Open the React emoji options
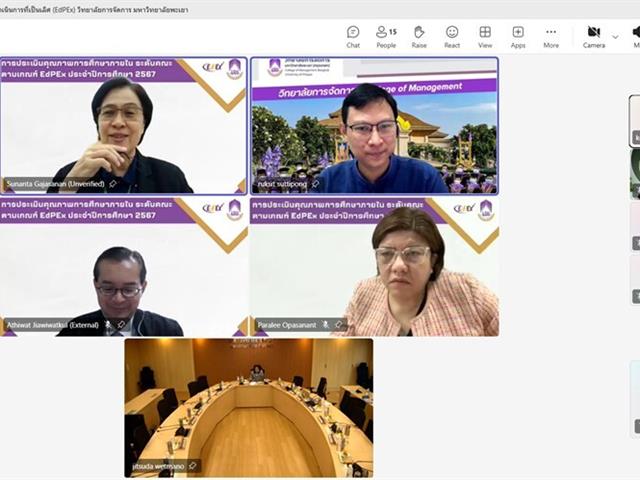Image resolution: width=640 pixels, height=480 pixels. (x=452, y=37)
